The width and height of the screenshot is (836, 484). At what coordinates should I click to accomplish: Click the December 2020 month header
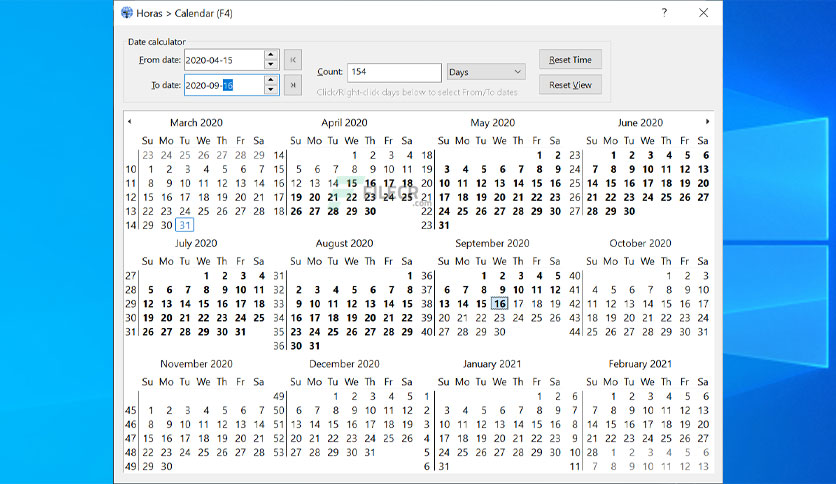point(344,364)
